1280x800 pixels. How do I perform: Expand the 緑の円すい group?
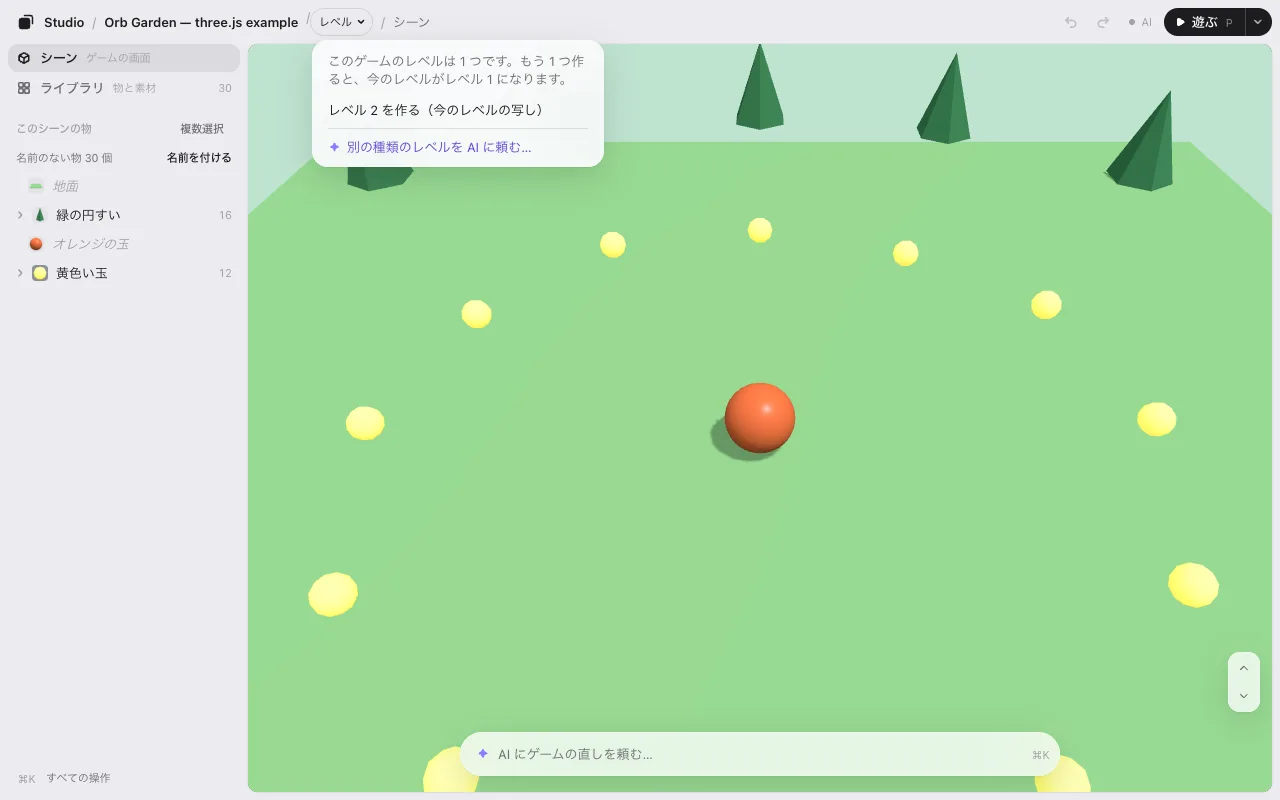click(20, 215)
